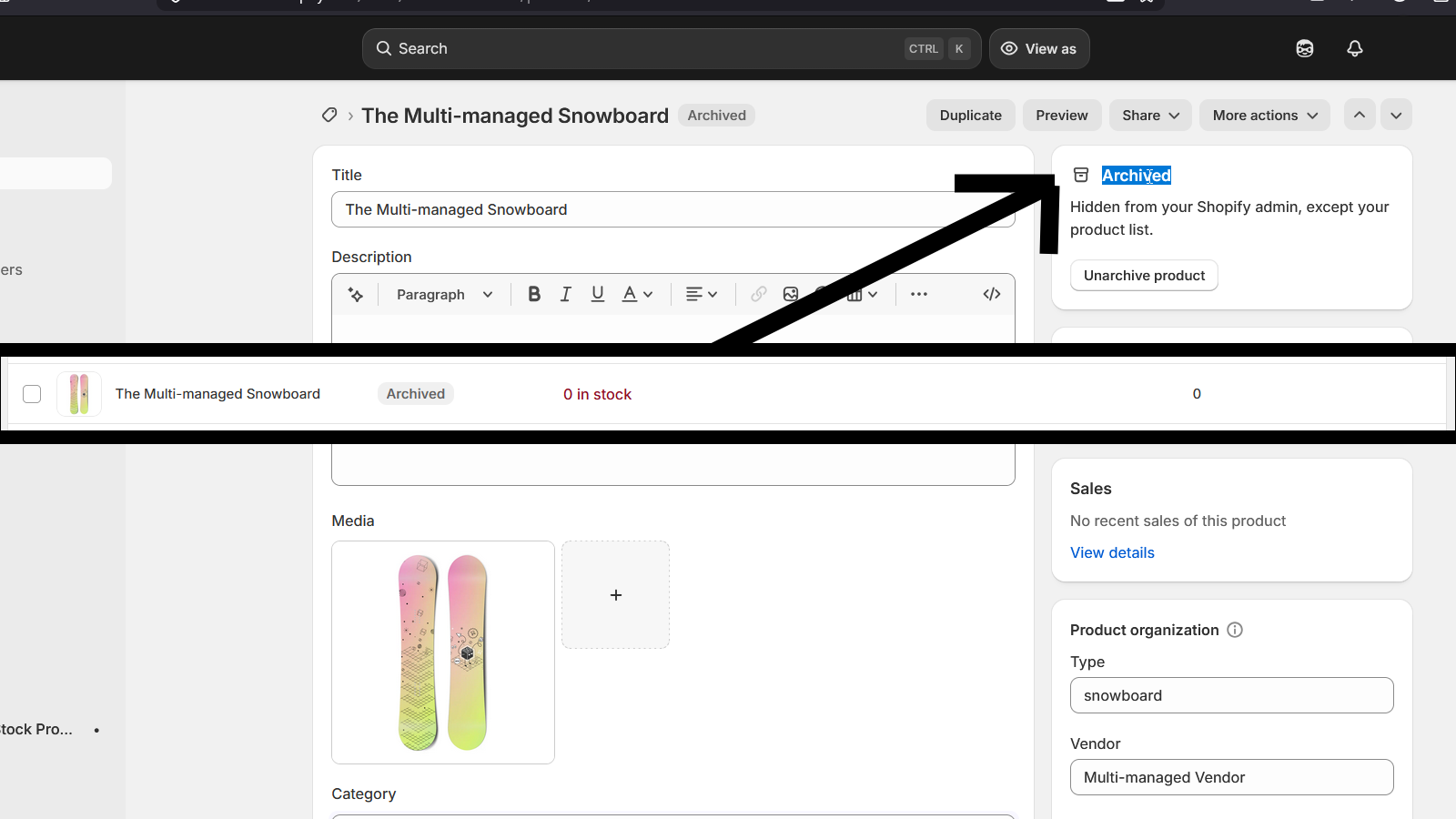Viewport: 1456px width, 819px height.
Task: Open the Sidekick assistant icon
Action: coord(1304,49)
